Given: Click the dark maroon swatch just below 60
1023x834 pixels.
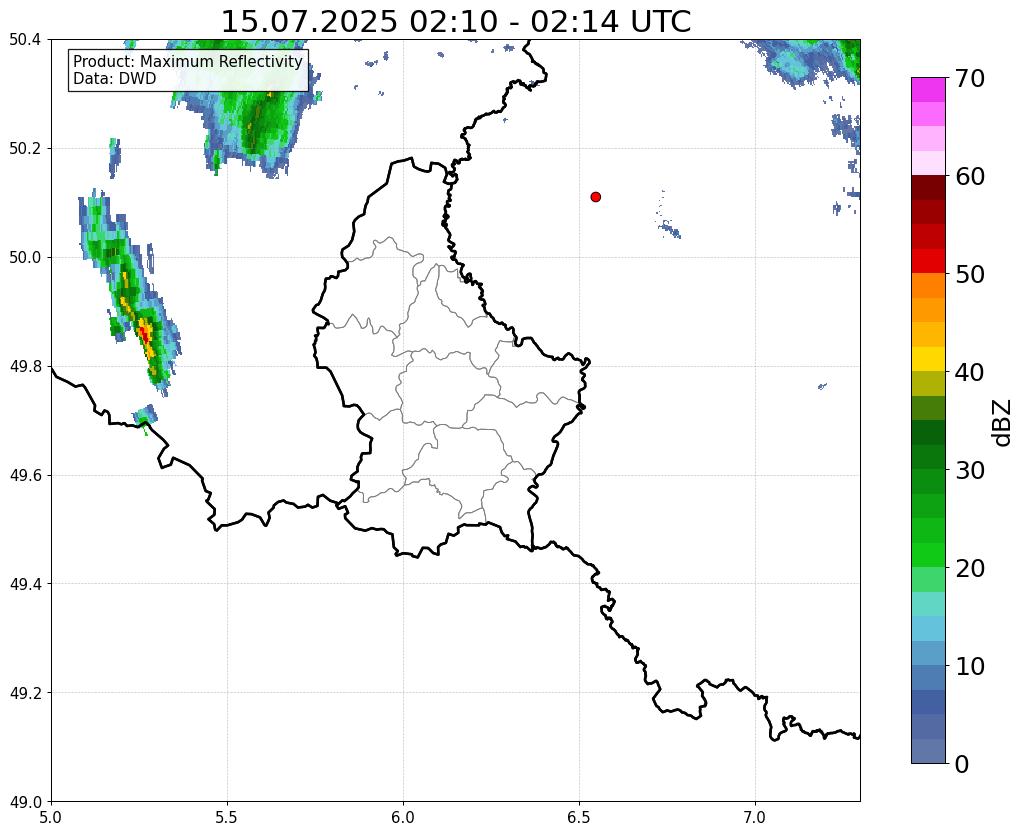Looking at the screenshot, I should 928,187.
